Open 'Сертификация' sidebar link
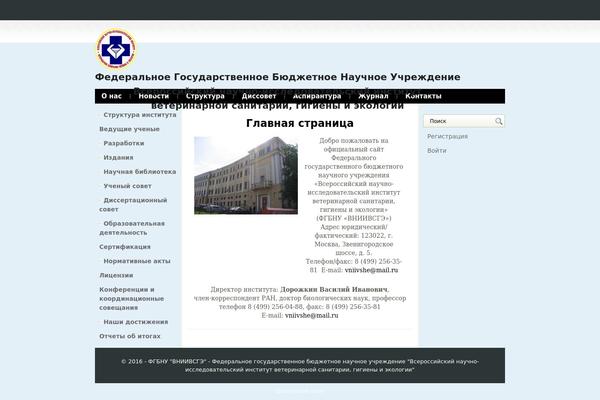 (x=125, y=247)
